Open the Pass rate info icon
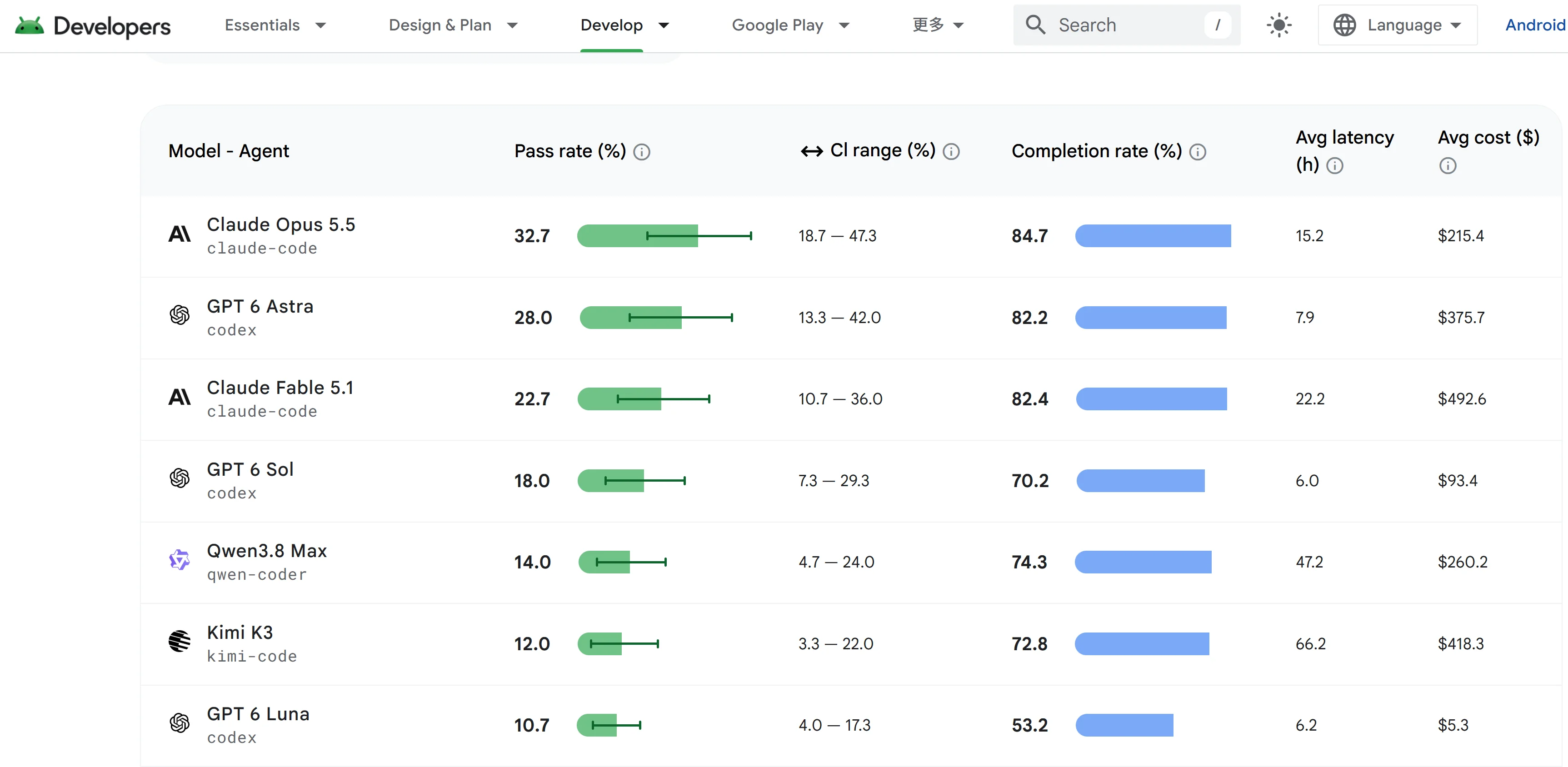This screenshot has width=1568, height=767. pyautogui.click(x=642, y=152)
